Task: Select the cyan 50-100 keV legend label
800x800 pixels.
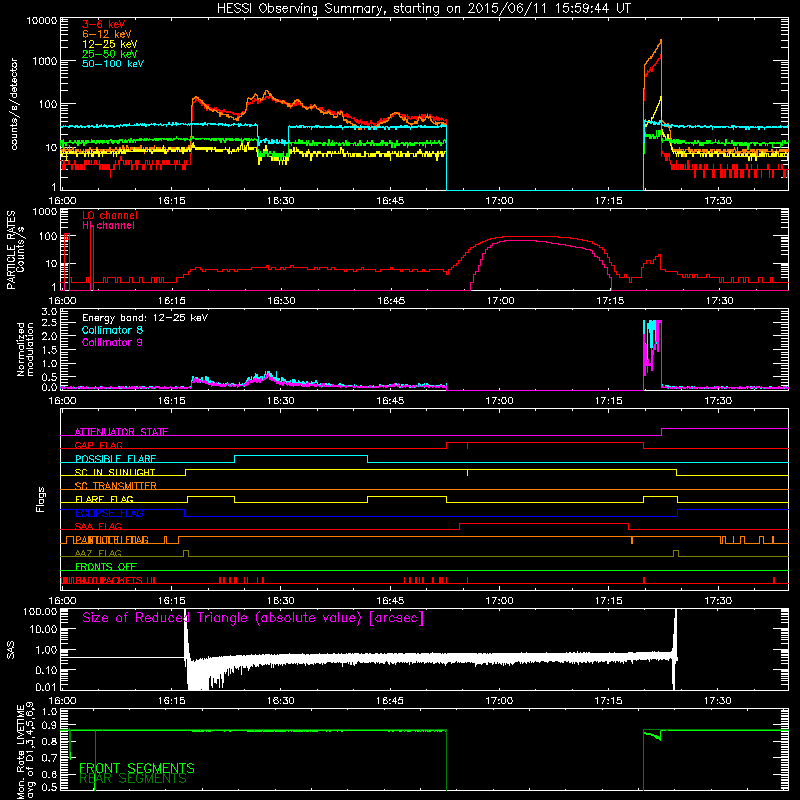Action: pyautogui.click(x=113, y=64)
